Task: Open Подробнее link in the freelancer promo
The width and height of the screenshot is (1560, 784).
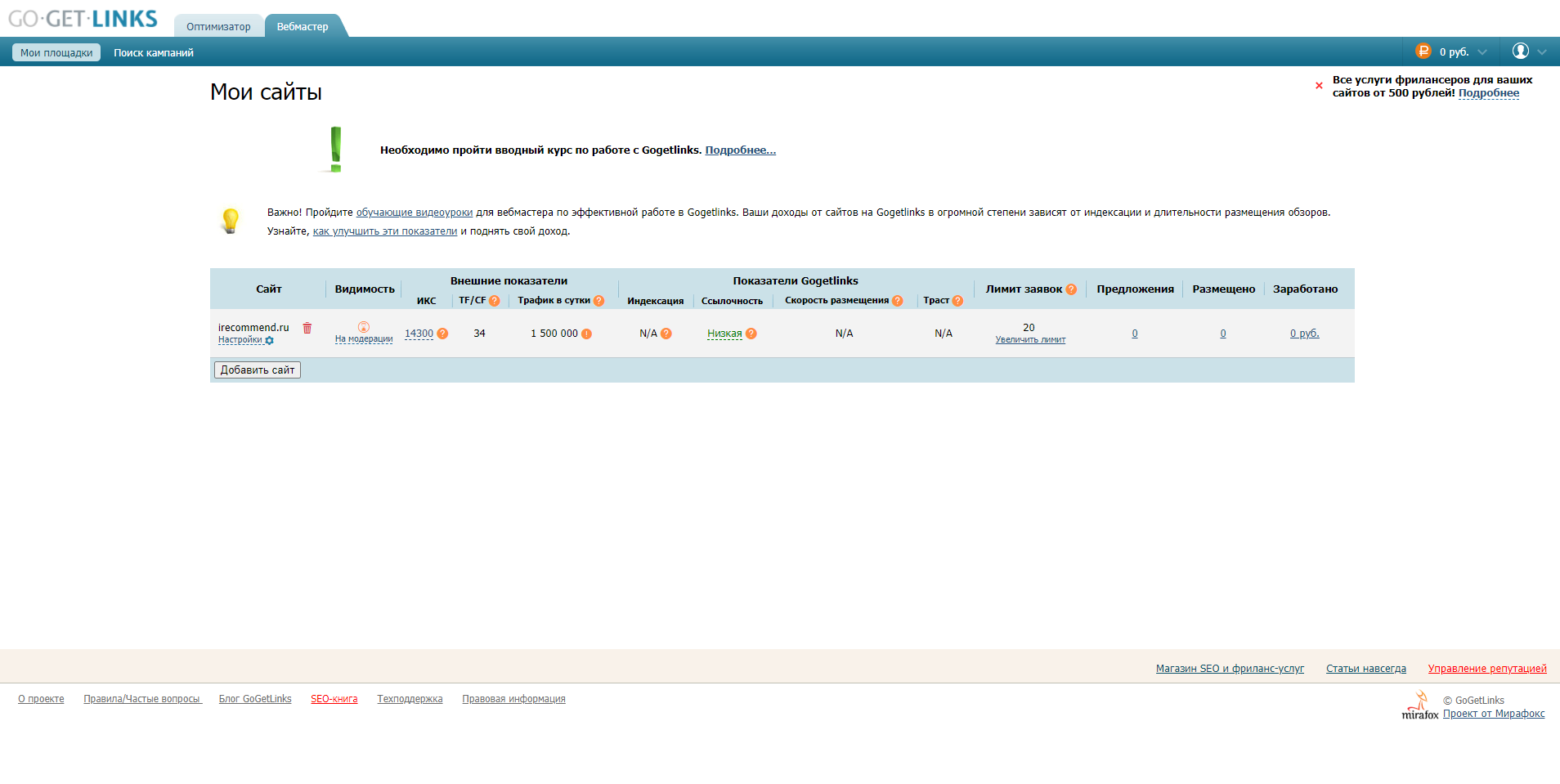Action: [1489, 93]
